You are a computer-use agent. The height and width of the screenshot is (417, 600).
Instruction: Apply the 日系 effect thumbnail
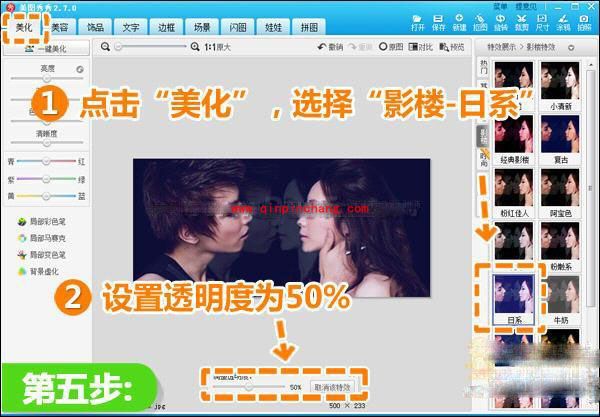tap(514, 300)
